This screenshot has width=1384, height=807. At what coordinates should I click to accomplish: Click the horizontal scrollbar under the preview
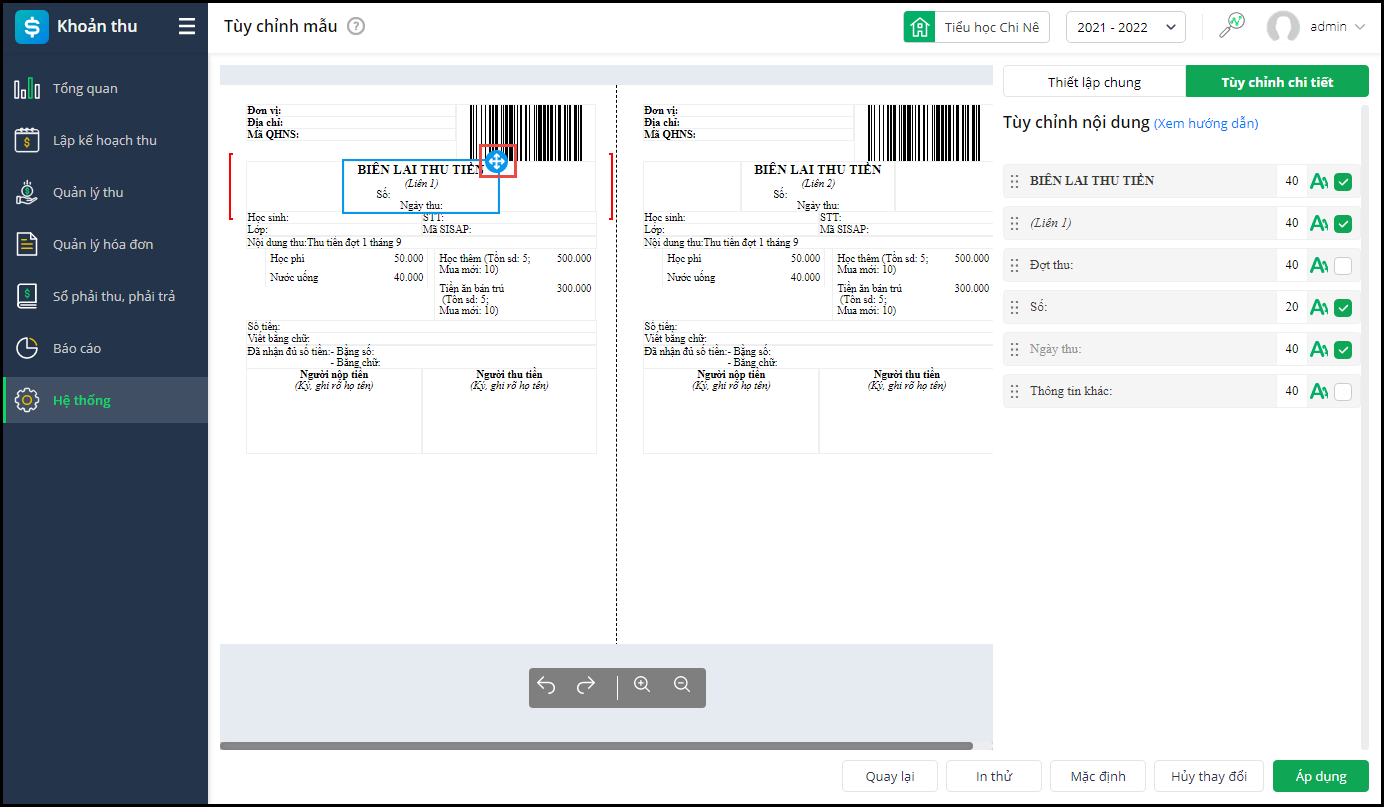pyautogui.click(x=596, y=746)
